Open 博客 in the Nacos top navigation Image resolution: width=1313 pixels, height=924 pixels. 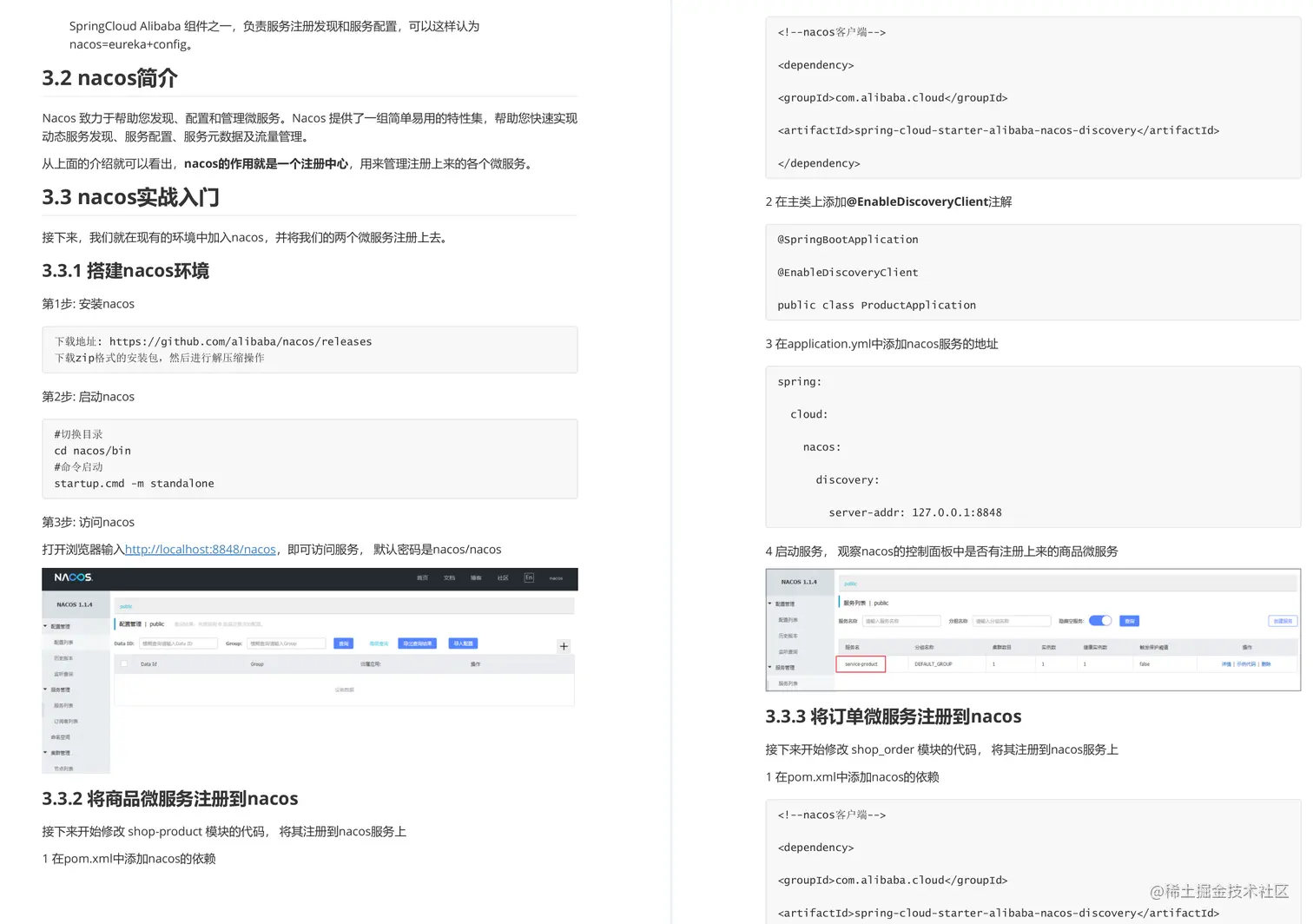pos(476,577)
